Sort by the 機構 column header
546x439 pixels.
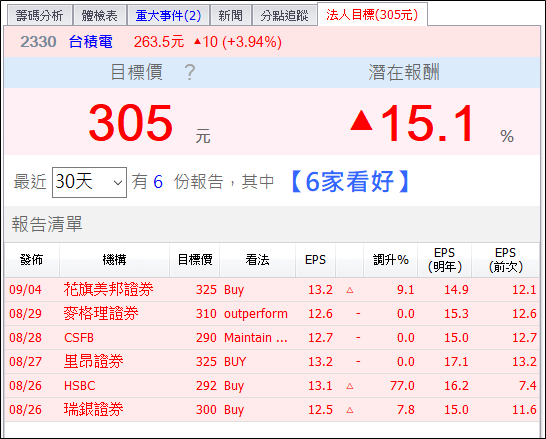[114, 260]
